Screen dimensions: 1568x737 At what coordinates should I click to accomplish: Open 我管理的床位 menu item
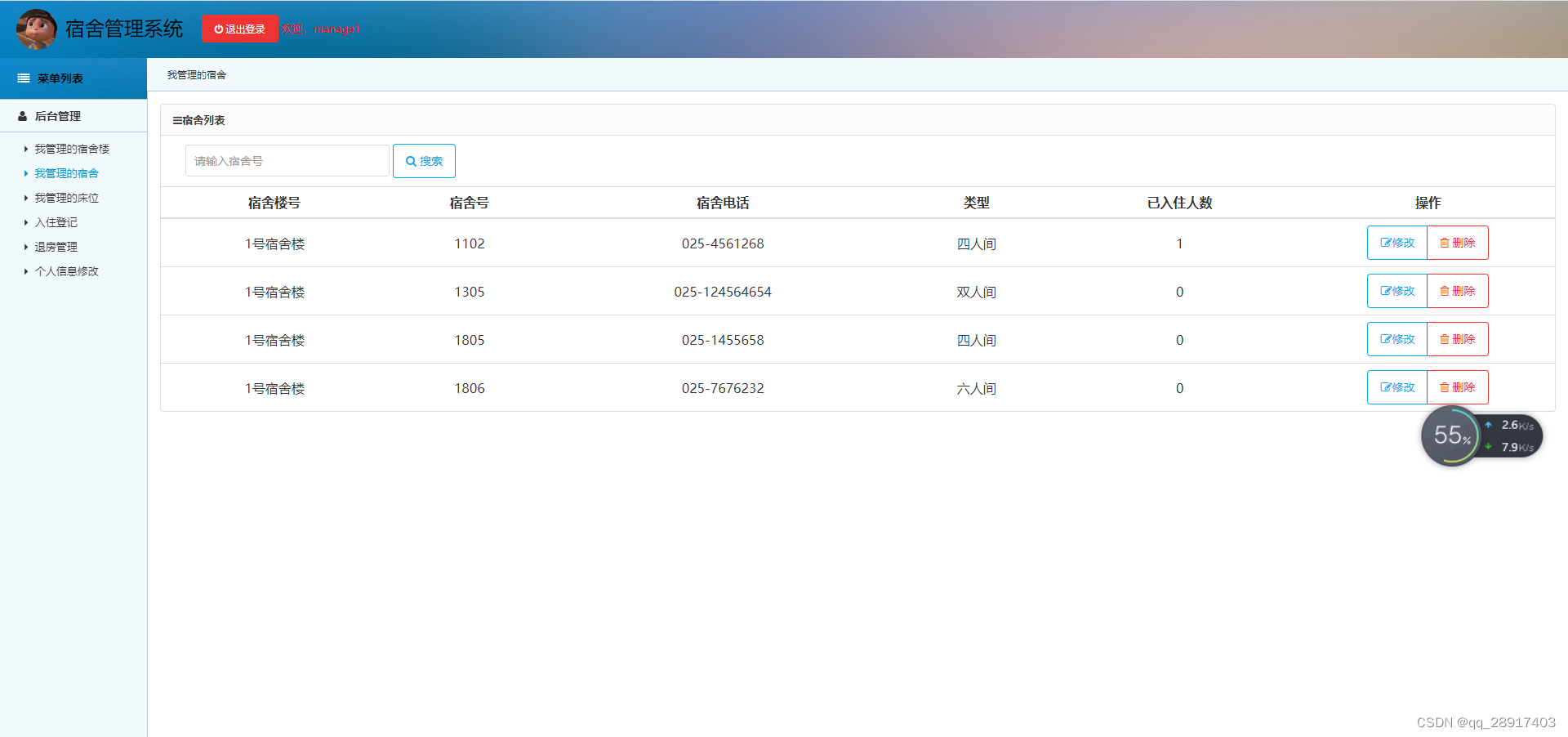tap(66, 198)
